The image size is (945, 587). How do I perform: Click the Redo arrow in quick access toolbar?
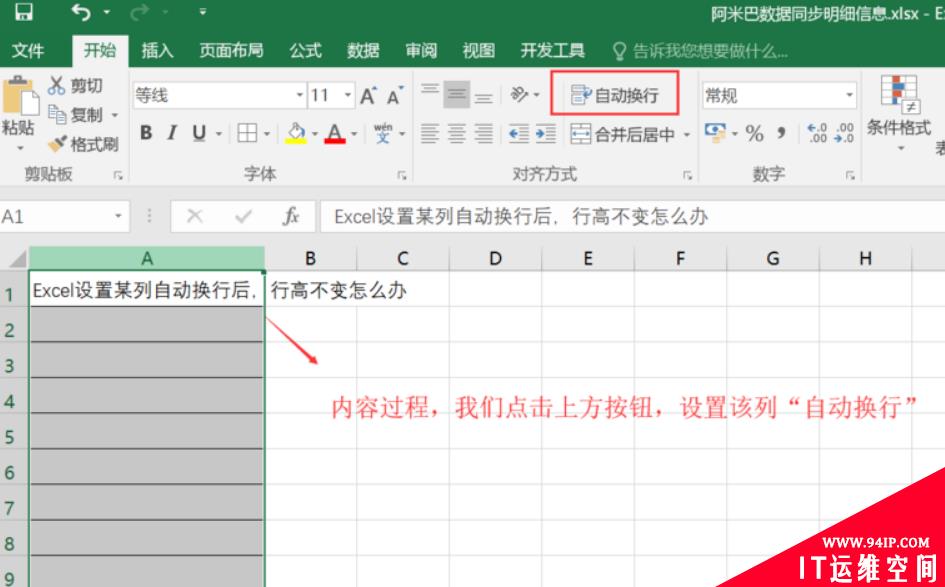point(140,12)
